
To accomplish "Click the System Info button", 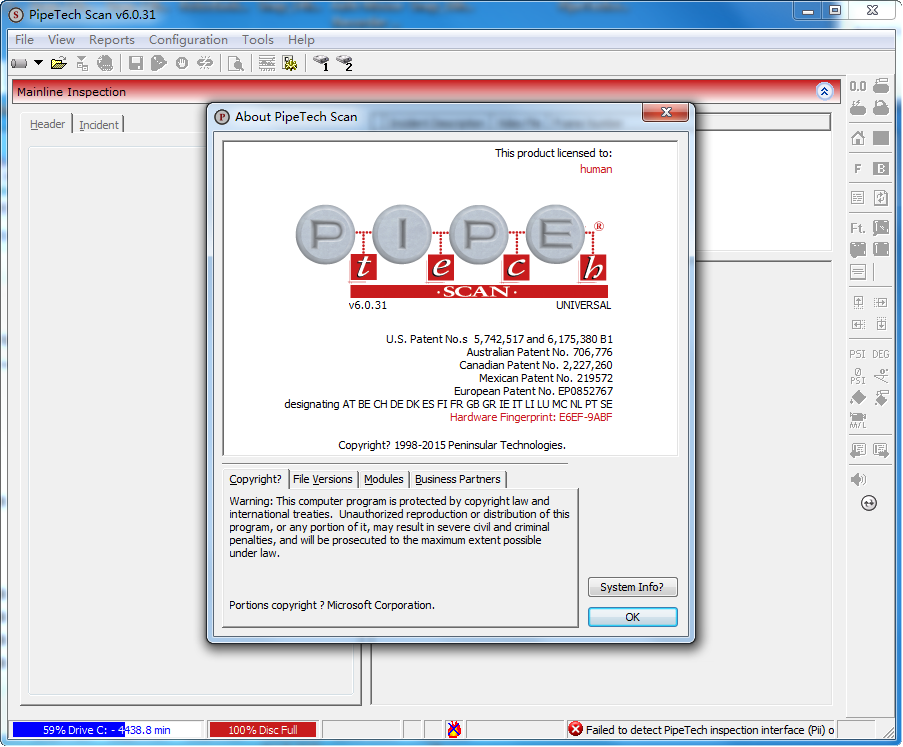I will pyautogui.click(x=632, y=587).
